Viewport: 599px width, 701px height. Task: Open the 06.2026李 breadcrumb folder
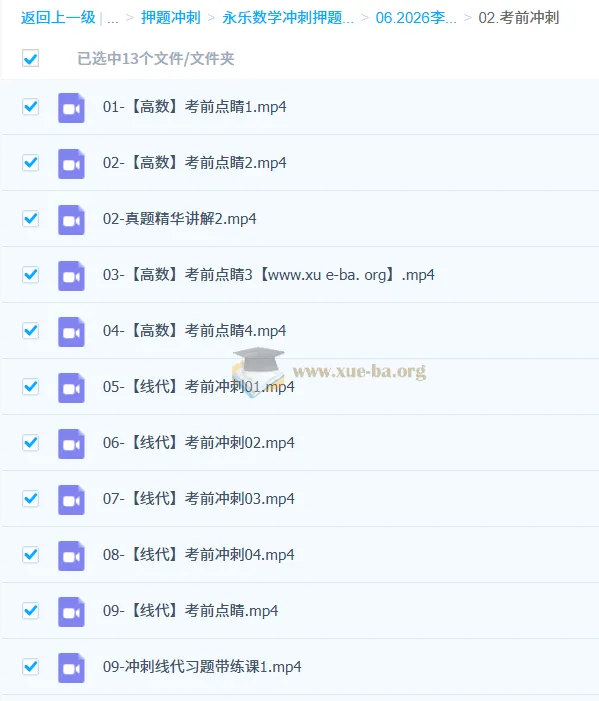coord(416,18)
